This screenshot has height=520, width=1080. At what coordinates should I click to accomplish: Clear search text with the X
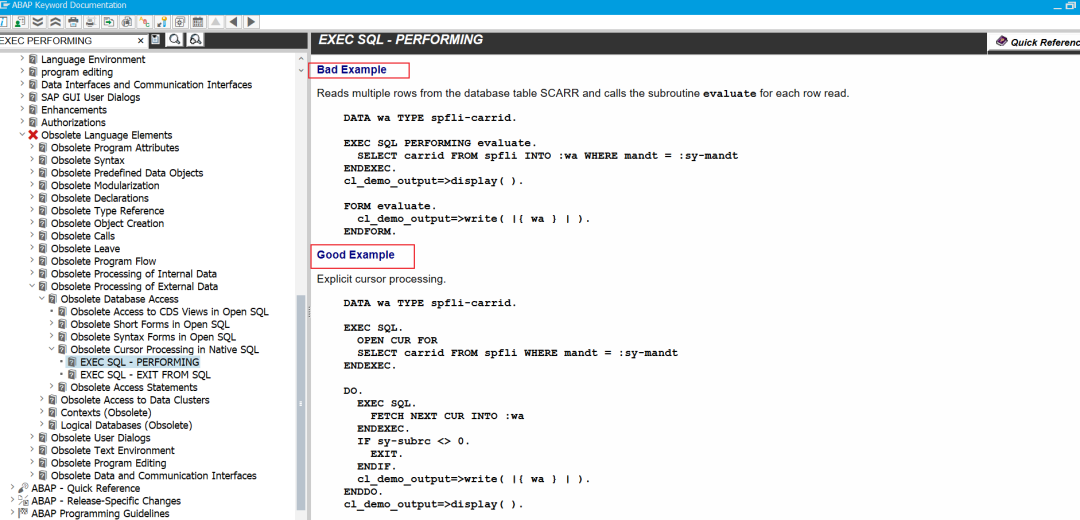[x=141, y=41]
